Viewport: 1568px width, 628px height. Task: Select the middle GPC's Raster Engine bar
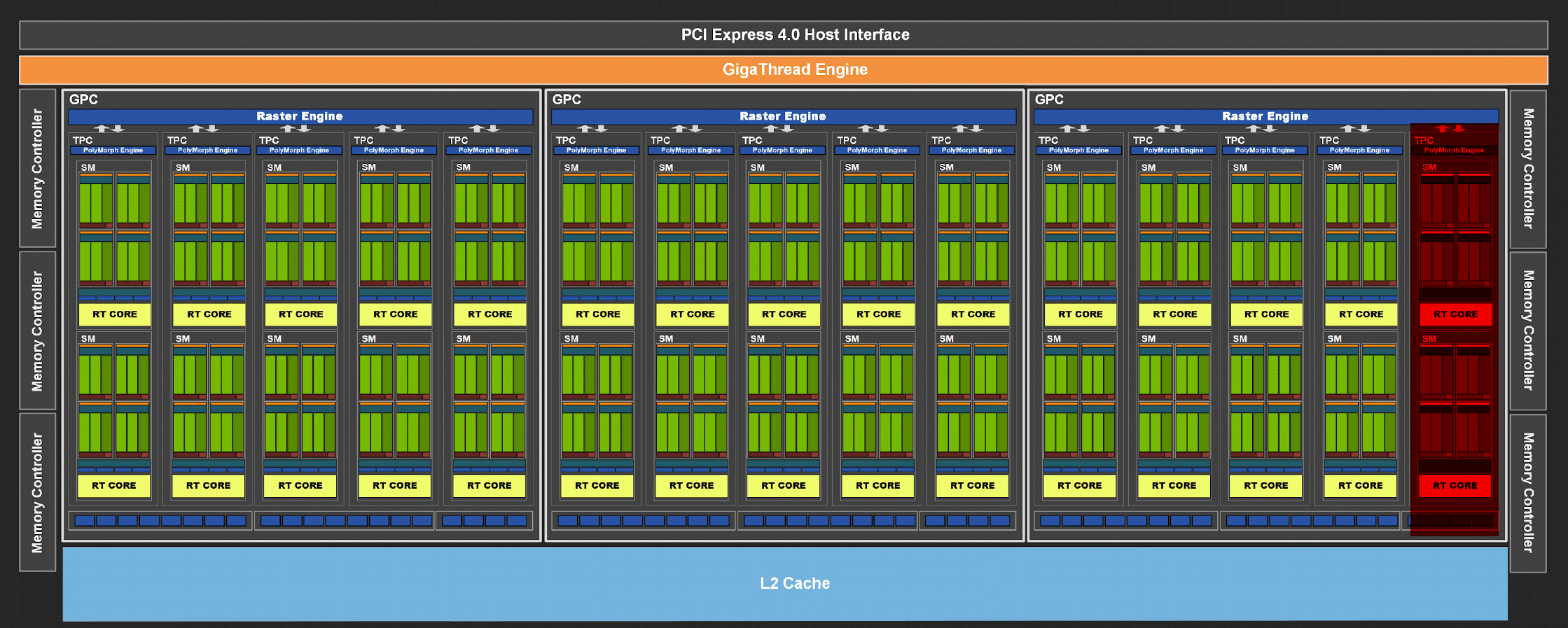[784, 116]
